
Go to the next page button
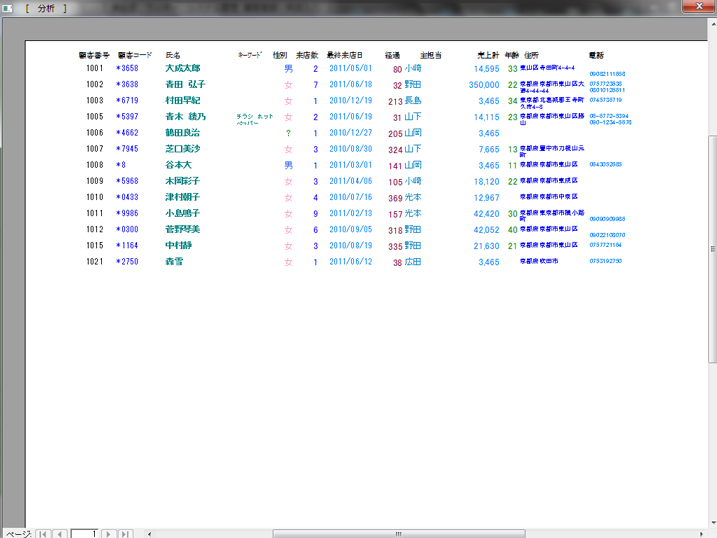108,534
